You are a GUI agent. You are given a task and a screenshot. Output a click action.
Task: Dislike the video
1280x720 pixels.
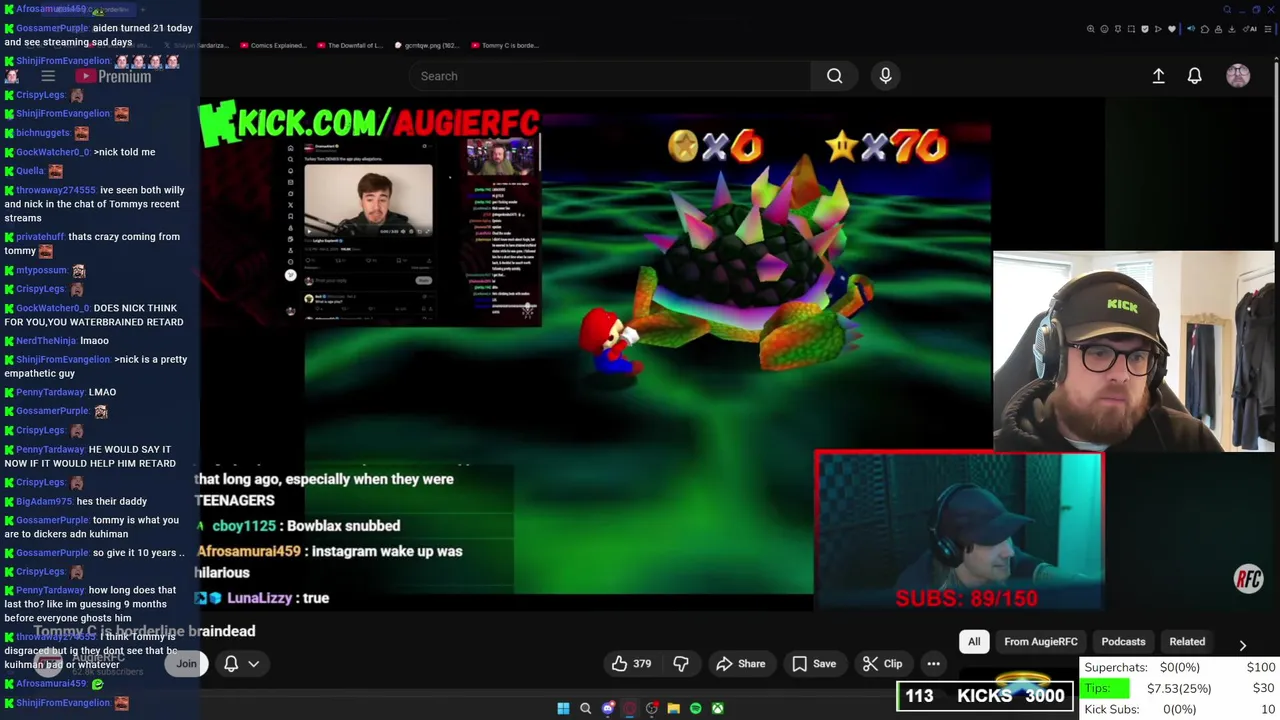(681, 664)
